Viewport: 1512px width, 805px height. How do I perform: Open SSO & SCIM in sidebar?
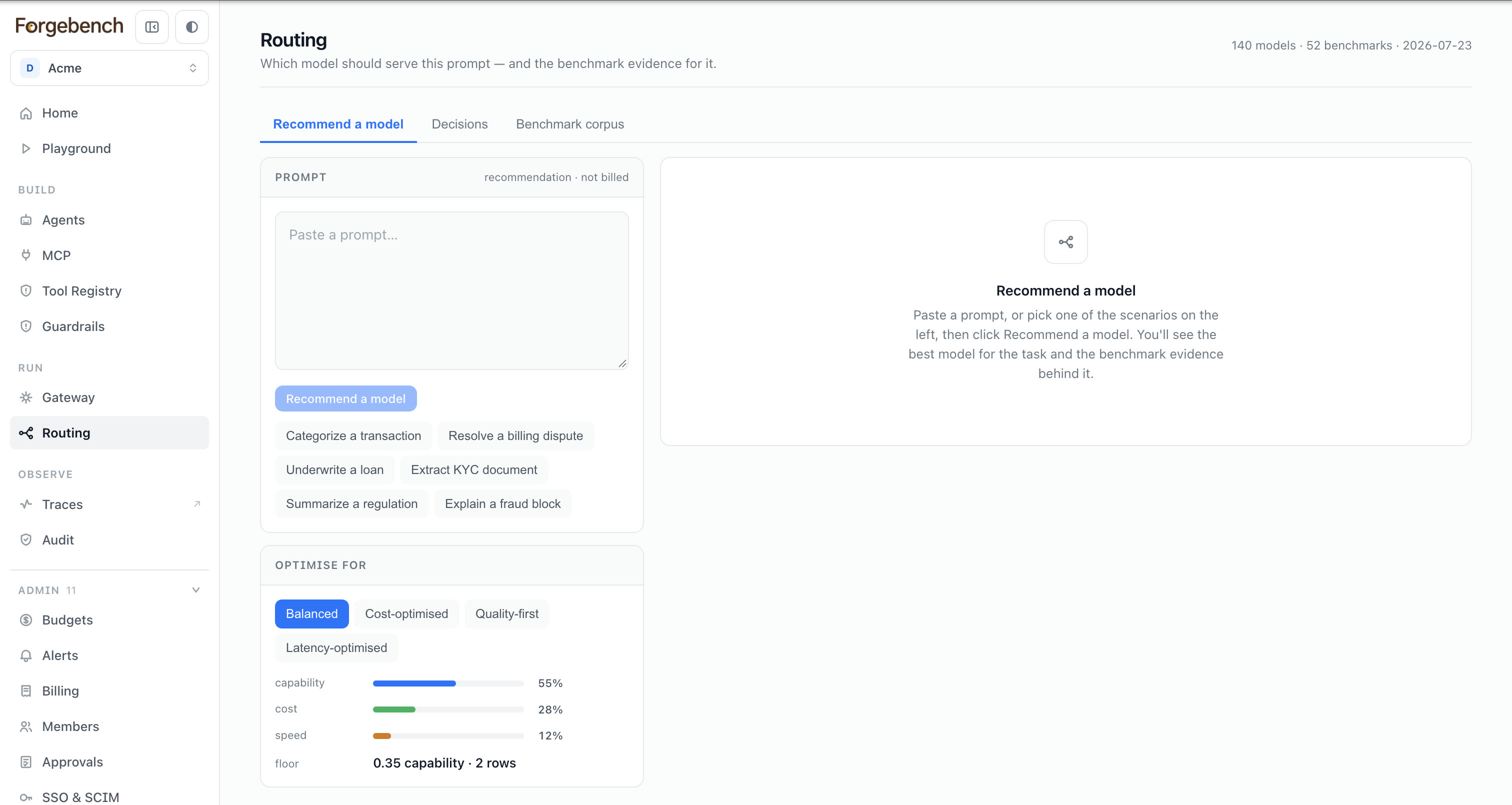[x=110, y=797]
